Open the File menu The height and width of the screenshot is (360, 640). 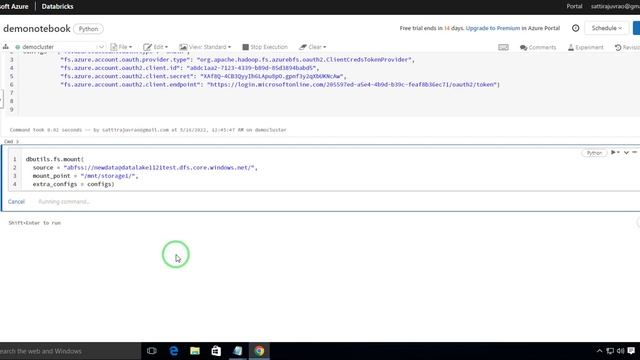(121, 47)
